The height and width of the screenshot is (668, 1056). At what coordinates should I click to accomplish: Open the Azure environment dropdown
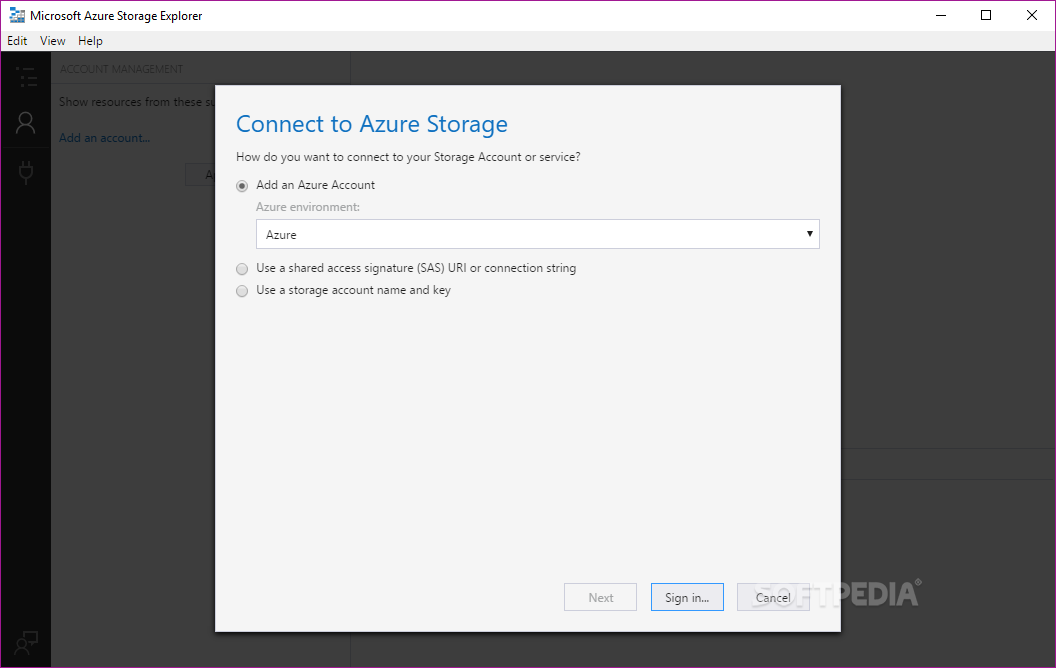pos(537,234)
